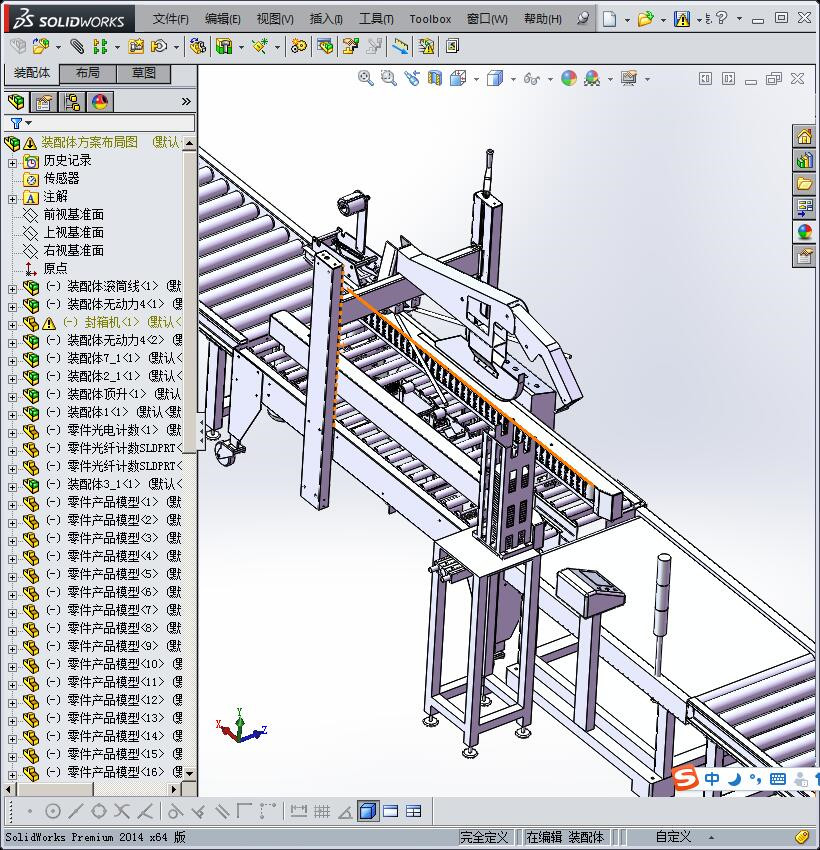The image size is (820, 850).
Task: Expand hidden feature manager tabs with » chevron
Action: tap(186, 102)
